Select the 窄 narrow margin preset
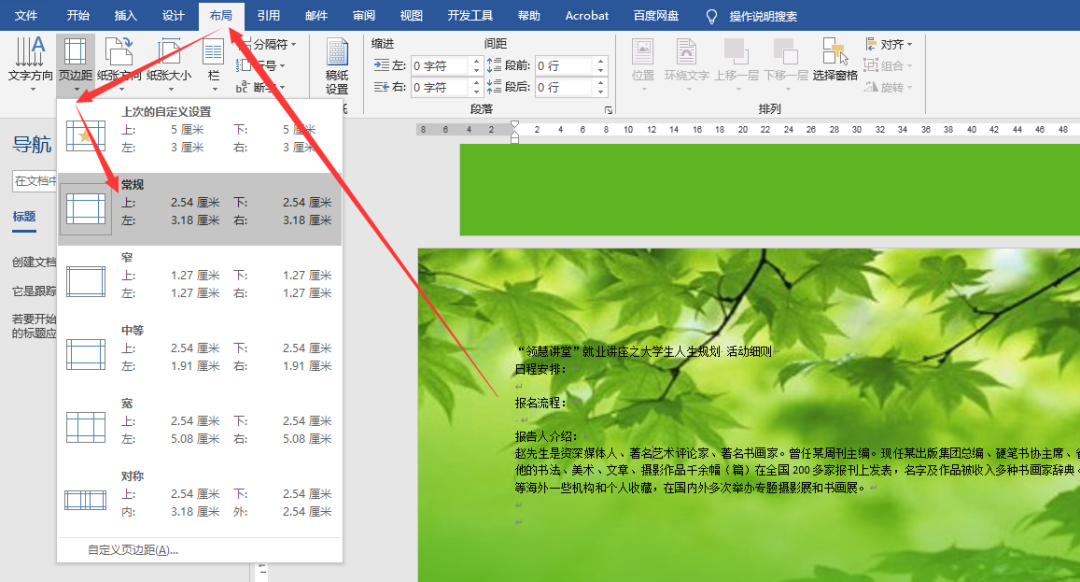Image resolution: width=1080 pixels, height=582 pixels. [x=200, y=282]
